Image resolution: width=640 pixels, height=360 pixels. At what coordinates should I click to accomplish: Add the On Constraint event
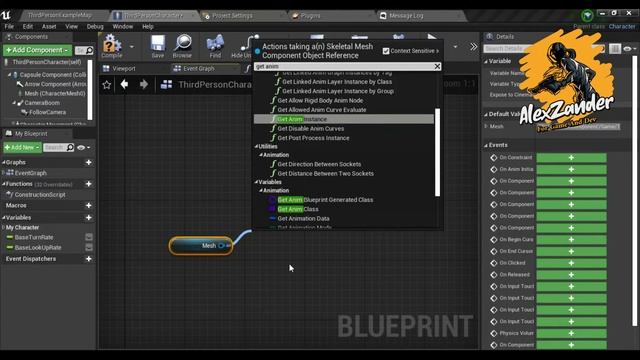click(x=571, y=158)
